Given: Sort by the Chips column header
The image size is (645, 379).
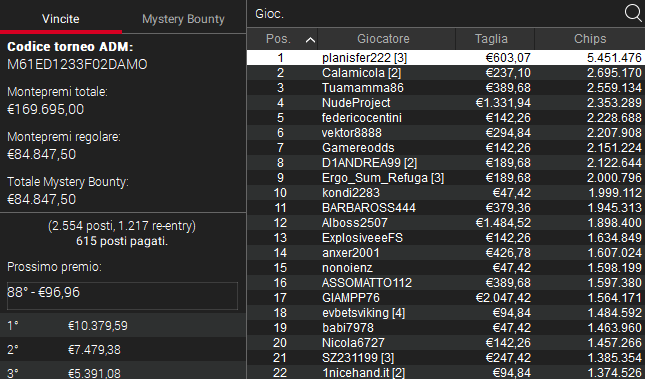Looking at the screenshot, I should pyautogui.click(x=590, y=39).
